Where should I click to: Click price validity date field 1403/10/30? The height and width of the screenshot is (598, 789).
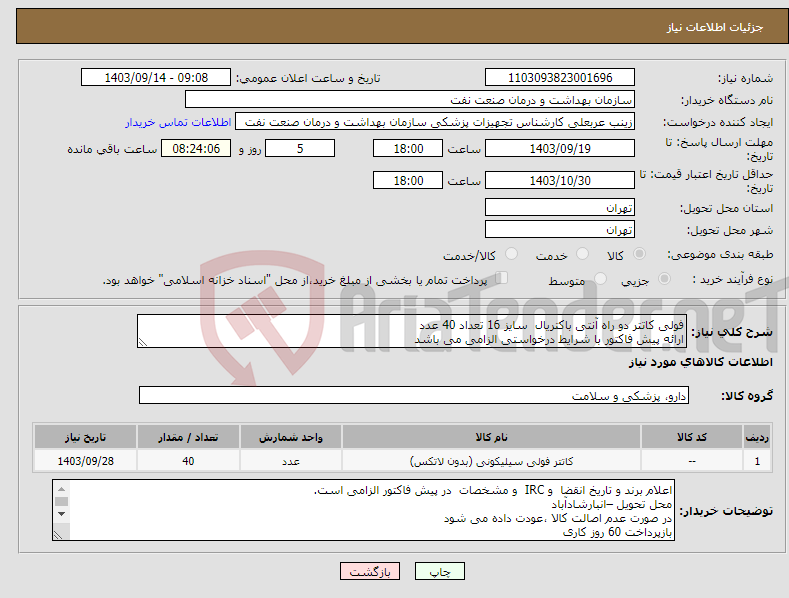[560, 180]
